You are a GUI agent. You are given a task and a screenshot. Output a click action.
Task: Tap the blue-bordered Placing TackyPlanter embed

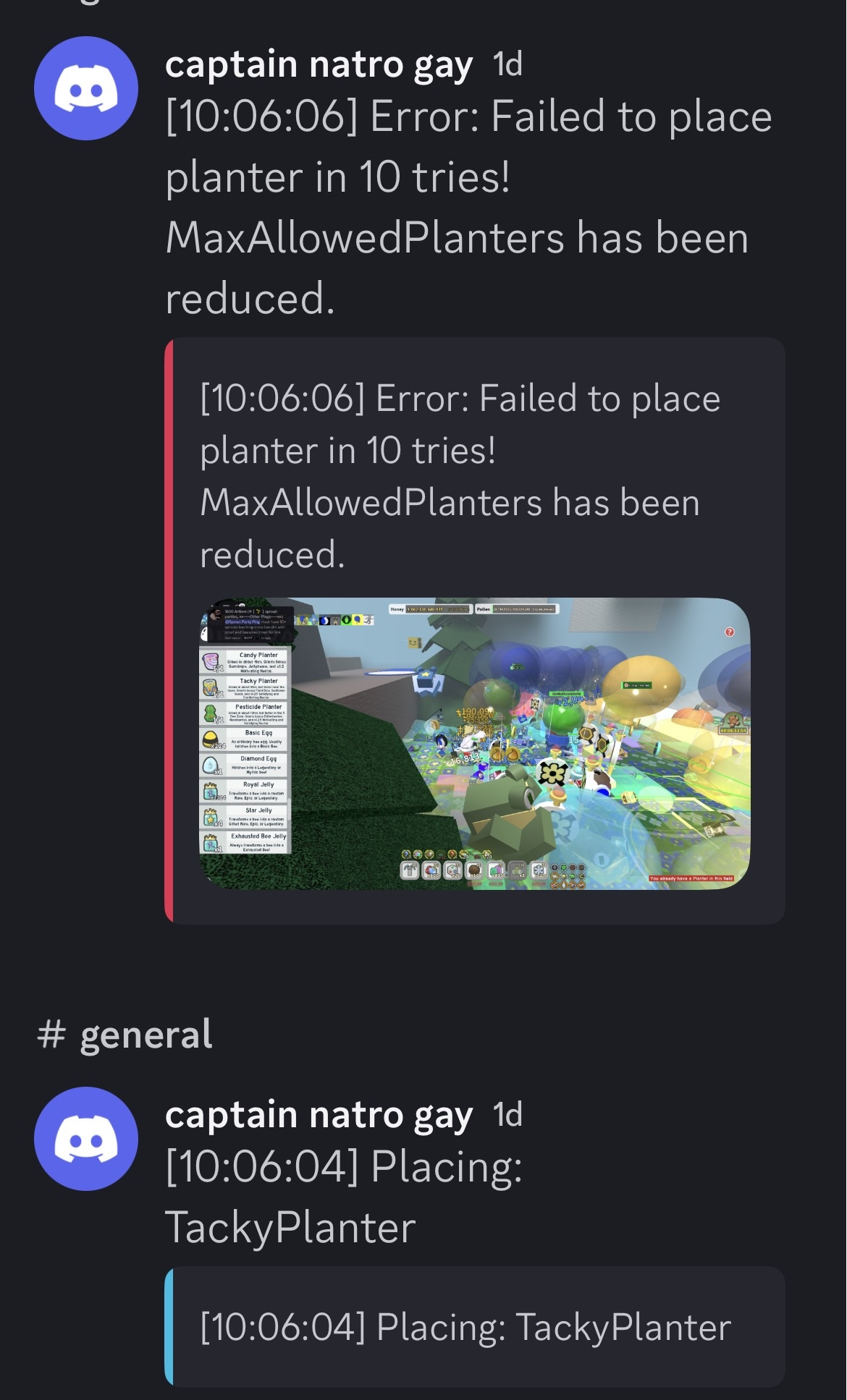475,1326
